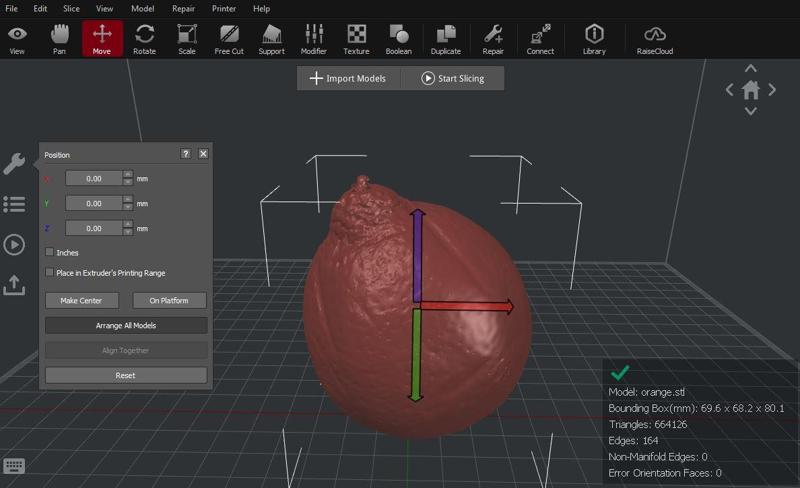Click the Duplicate tool
The height and width of the screenshot is (488, 800).
pyautogui.click(x=445, y=39)
